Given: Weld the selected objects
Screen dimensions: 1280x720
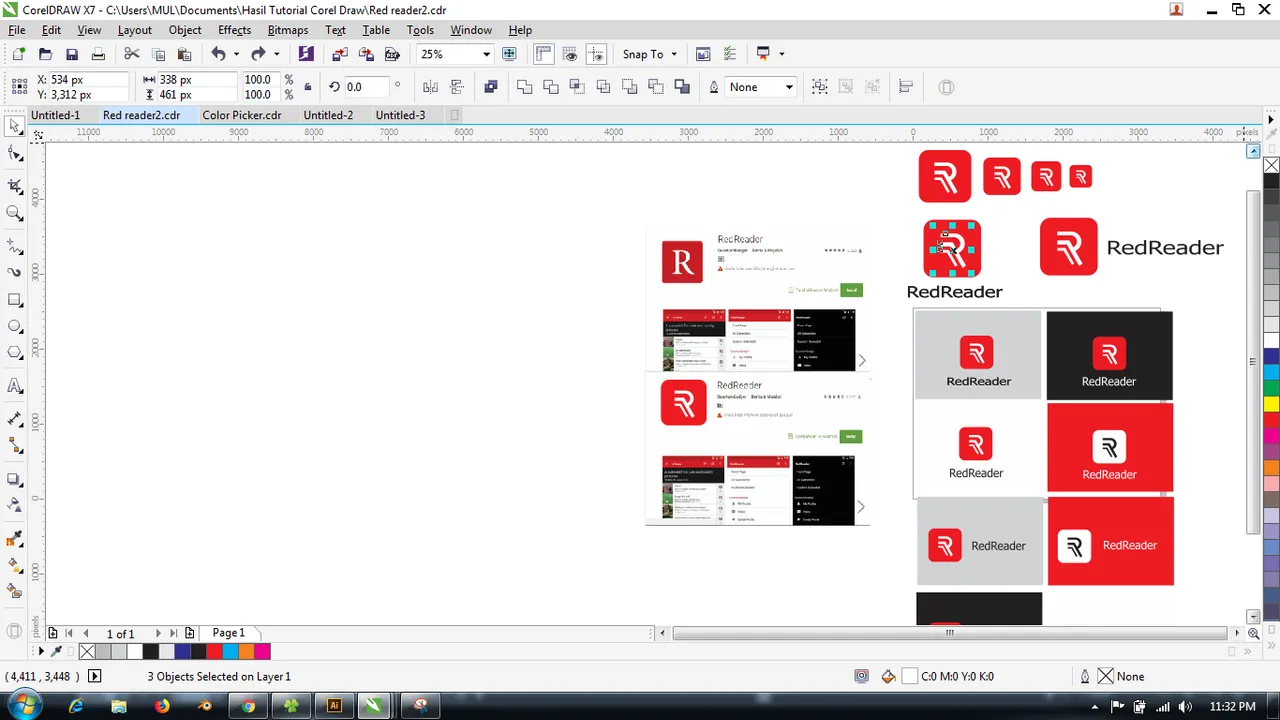Looking at the screenshot, I should 524,87.
